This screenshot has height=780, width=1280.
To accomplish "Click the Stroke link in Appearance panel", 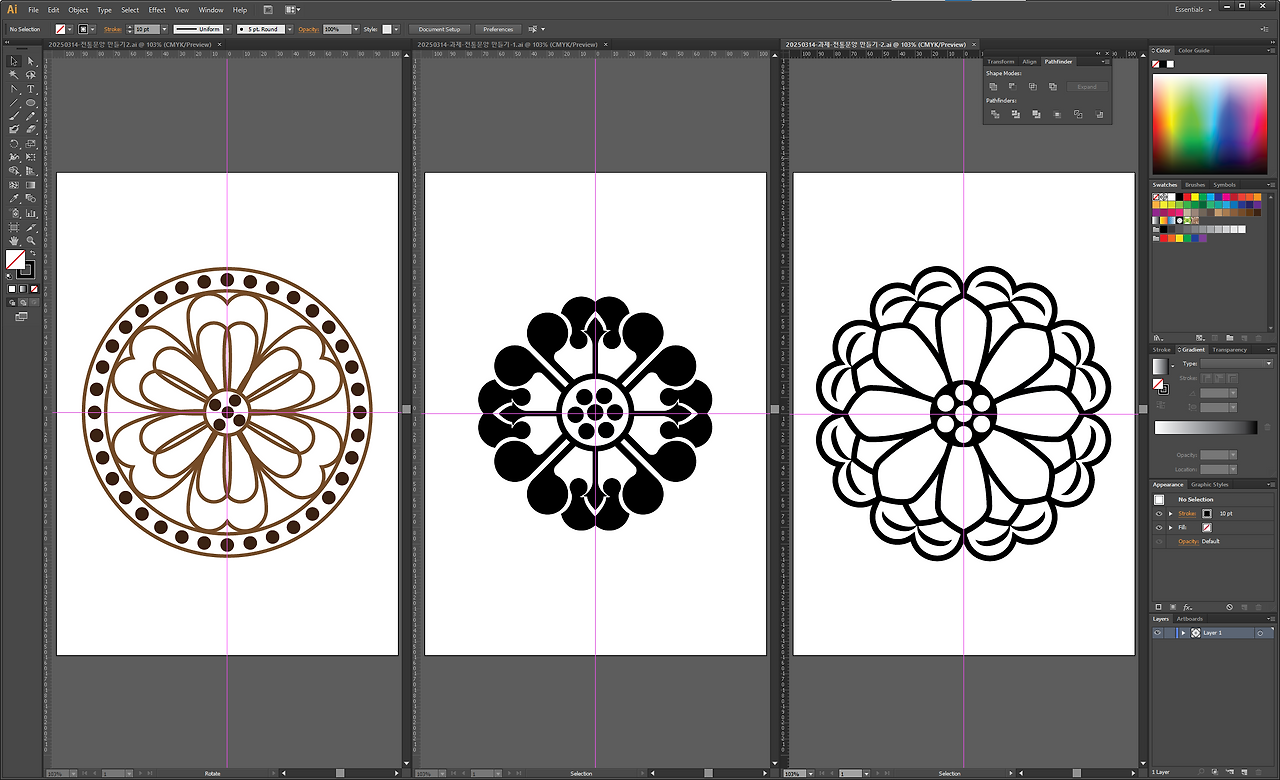I will pos(1187,513).
